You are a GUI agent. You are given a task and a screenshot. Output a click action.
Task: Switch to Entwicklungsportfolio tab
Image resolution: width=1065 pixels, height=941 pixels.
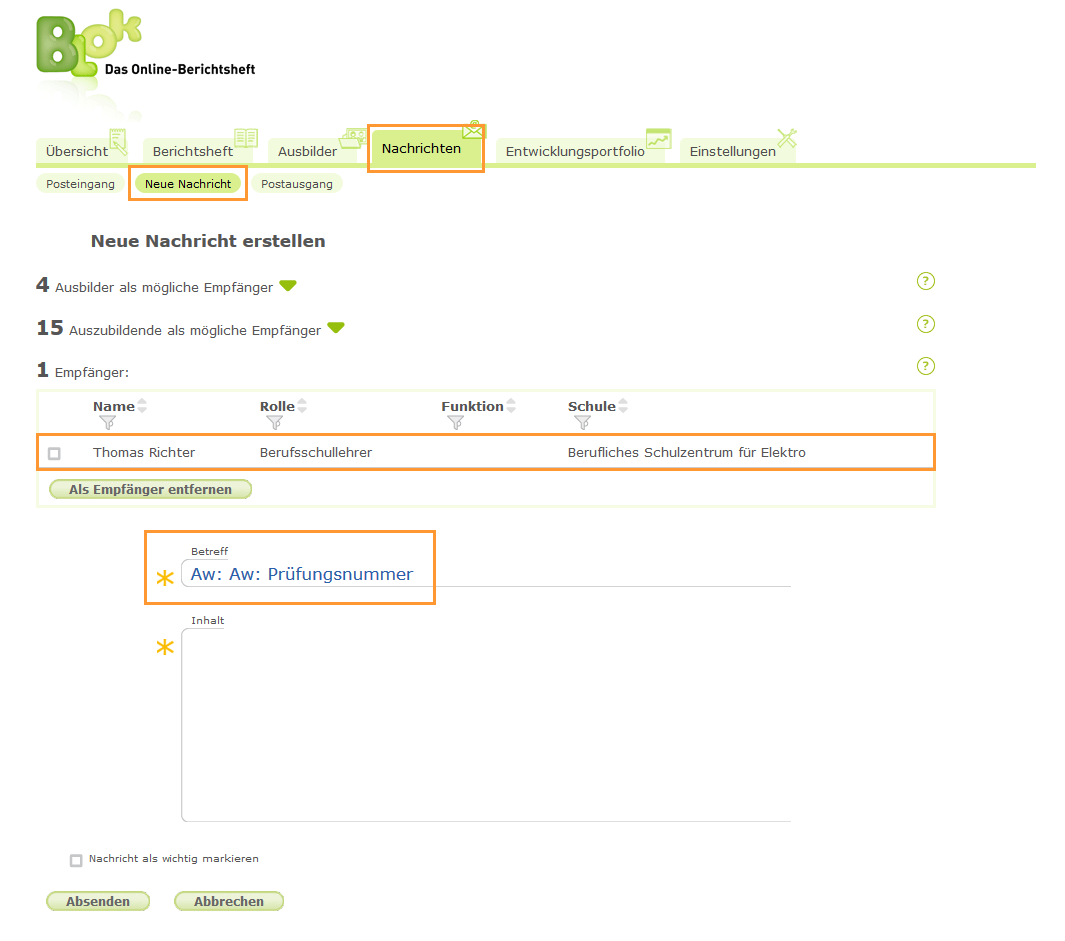click(x=575, y=151)
